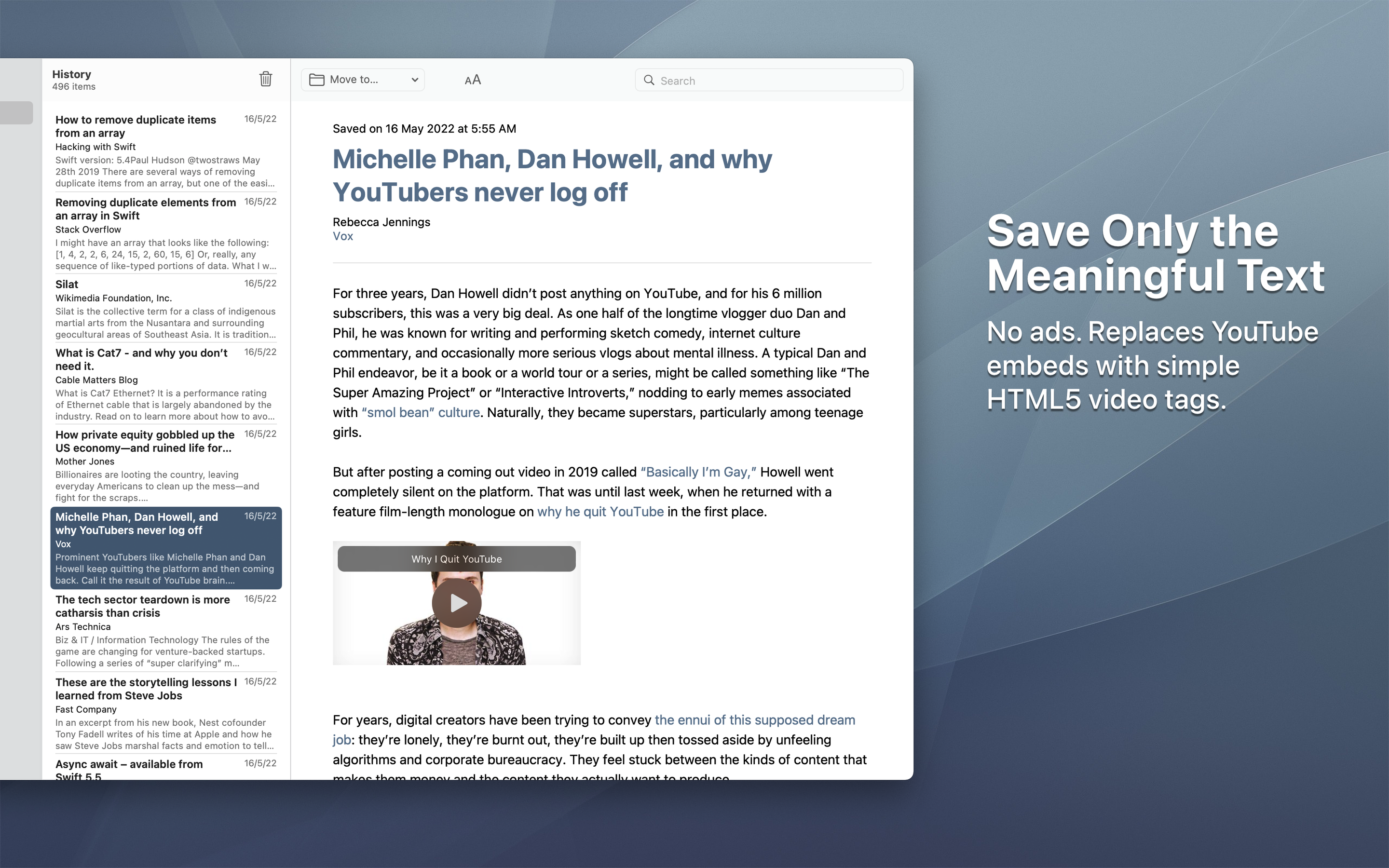Image resolution: width=1389 pixels, height=868 pixels.
Task: Select The tech sector teardown article
Action: (166, 630)
